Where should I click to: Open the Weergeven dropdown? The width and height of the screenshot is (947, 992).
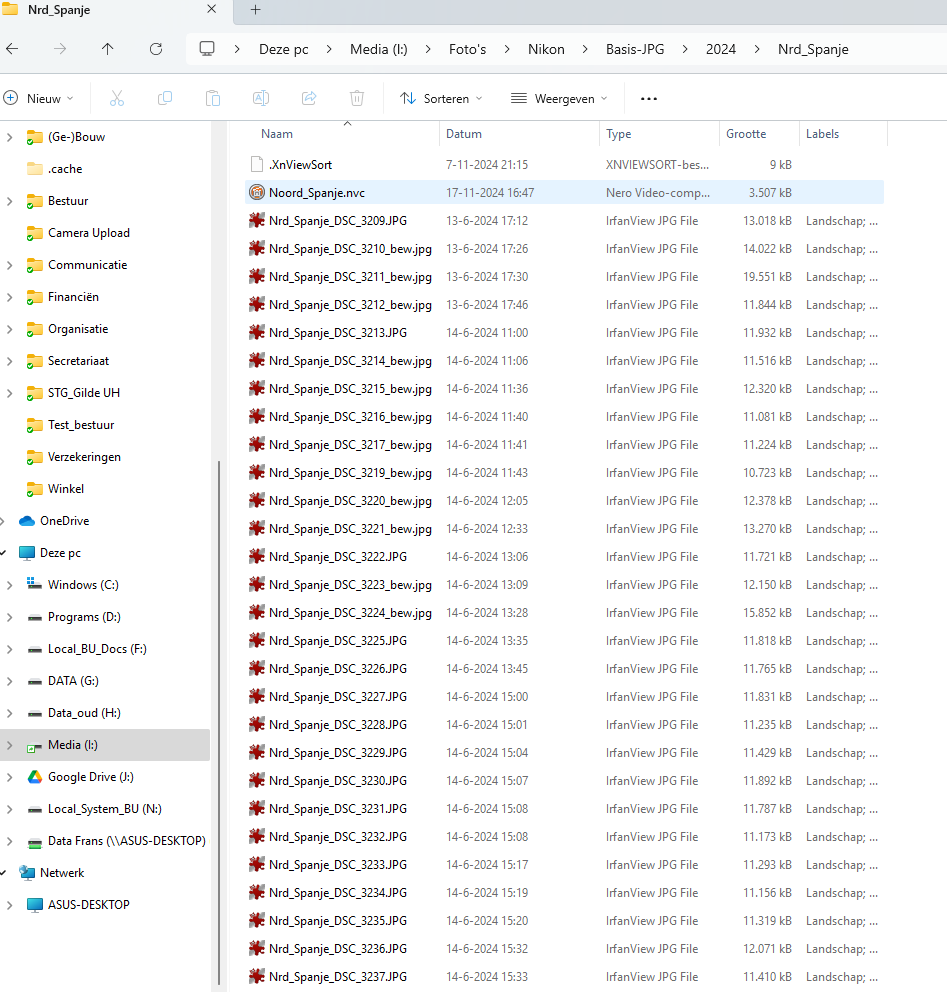559,99
